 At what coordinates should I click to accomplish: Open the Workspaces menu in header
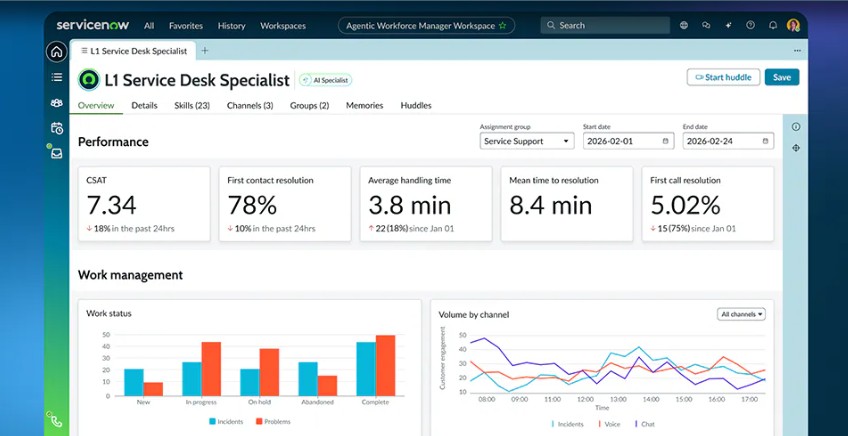[x=283, y=25]
